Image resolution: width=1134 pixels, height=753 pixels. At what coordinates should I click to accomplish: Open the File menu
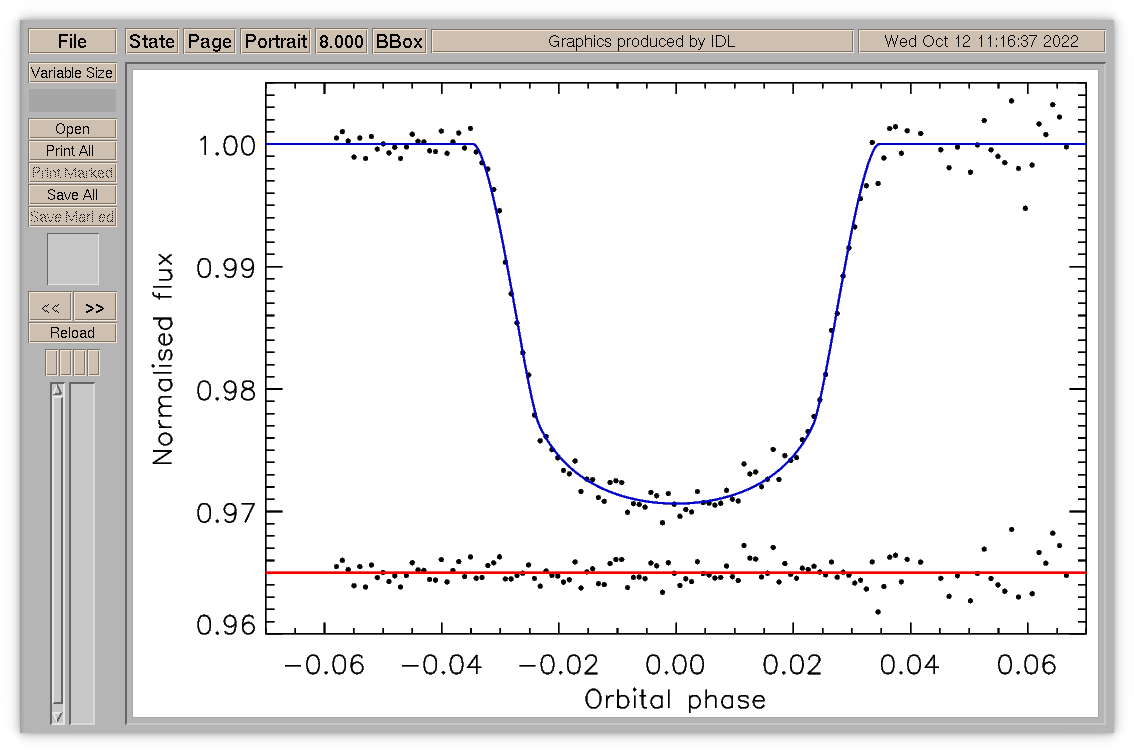point(72,41)
